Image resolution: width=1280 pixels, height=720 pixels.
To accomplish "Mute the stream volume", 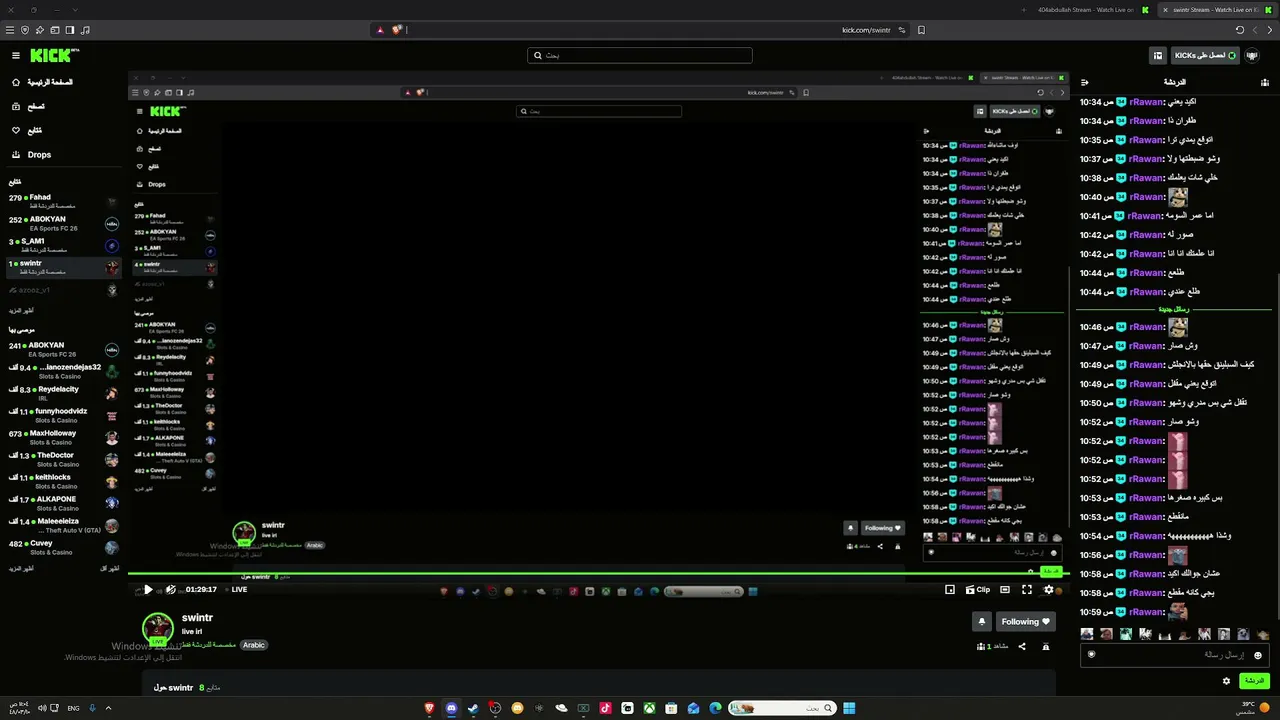I will pos(171,590).
